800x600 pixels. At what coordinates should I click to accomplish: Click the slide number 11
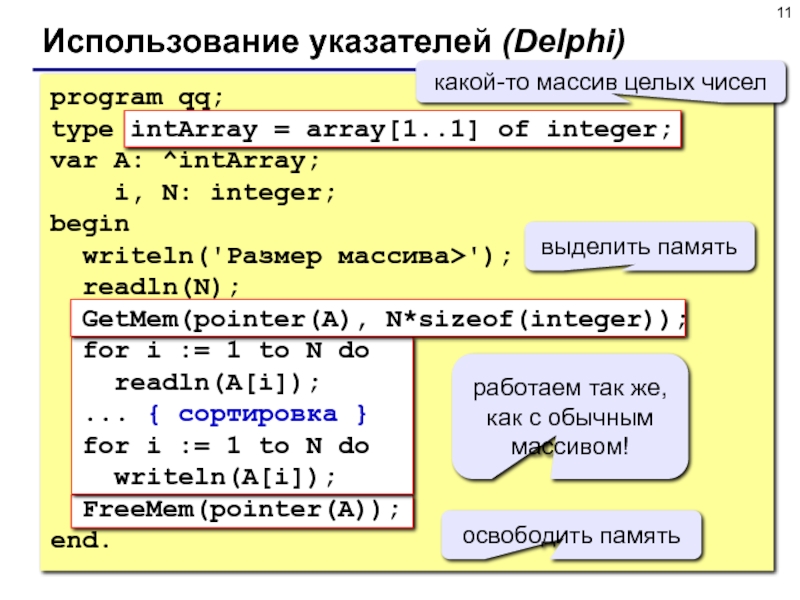click(x=784, y=12)
